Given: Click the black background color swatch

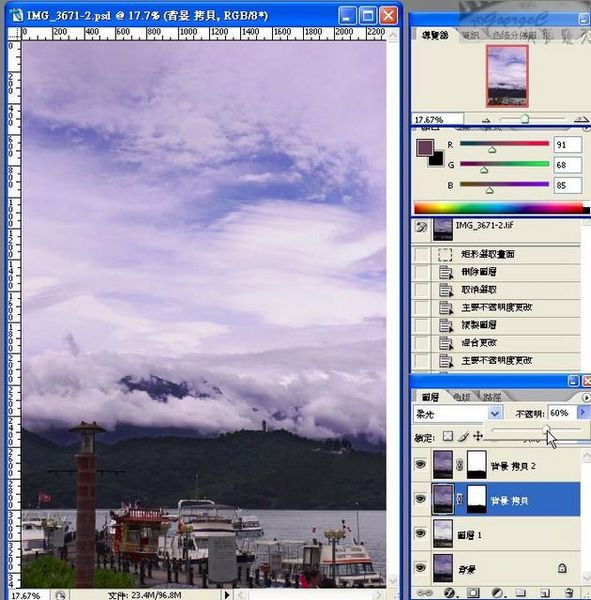Looking at the screenshot, I should pos(438,159).
